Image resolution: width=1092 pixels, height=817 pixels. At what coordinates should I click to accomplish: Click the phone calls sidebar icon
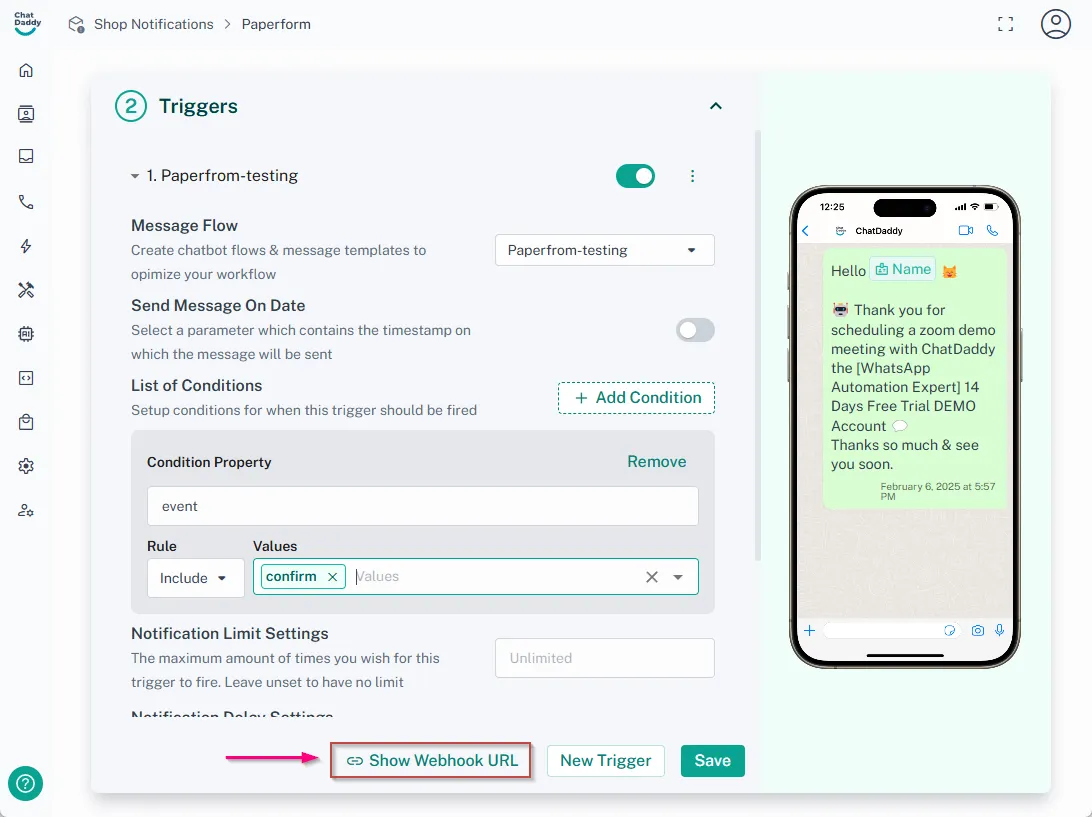[x=26, y=202]
